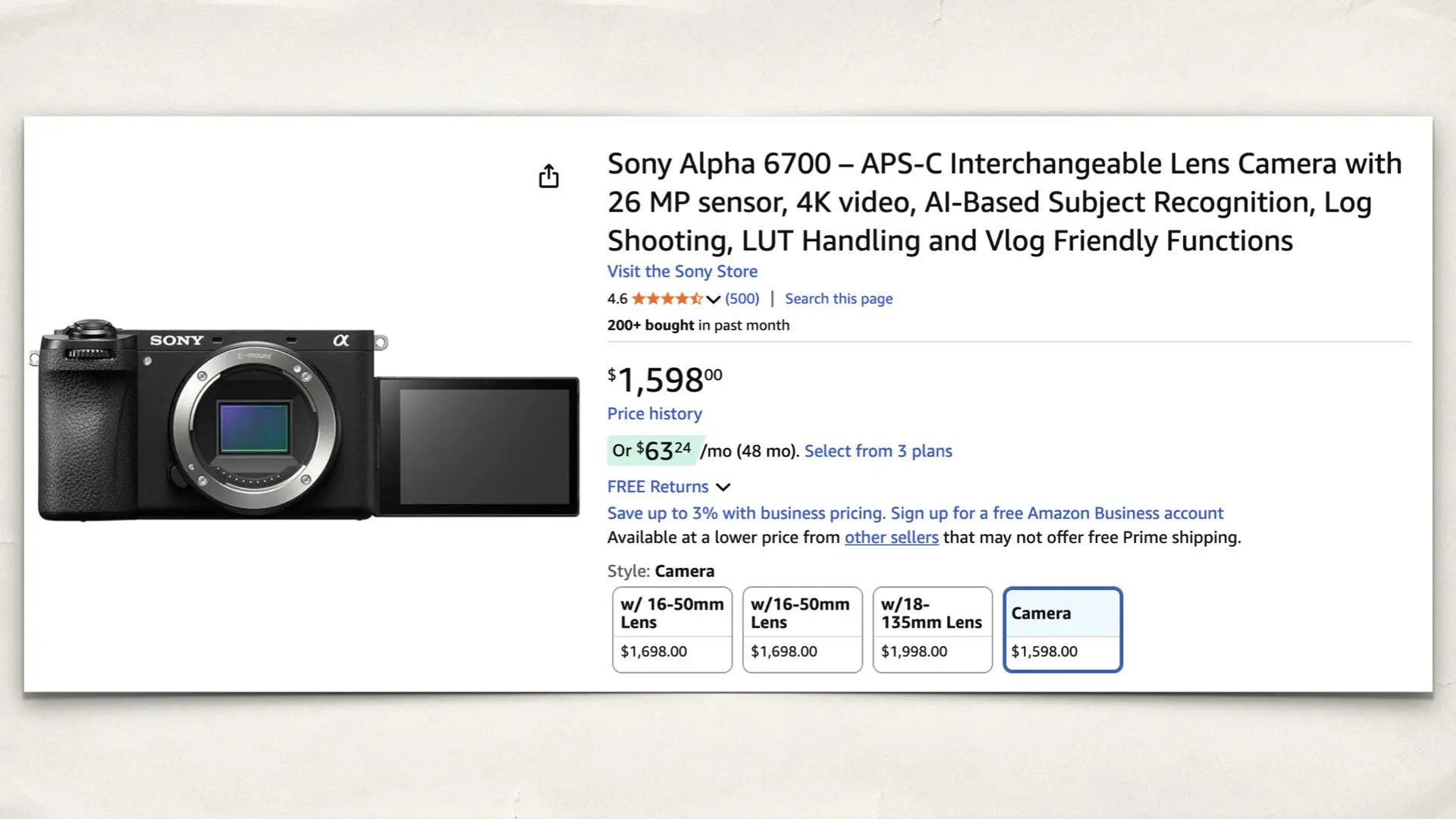Select the Camera only style option

coord(1062,629)
